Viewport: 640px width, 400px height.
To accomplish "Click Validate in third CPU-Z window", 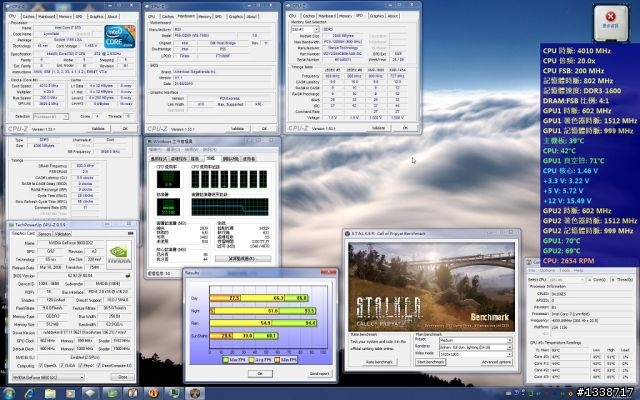I will pos(378,128).
